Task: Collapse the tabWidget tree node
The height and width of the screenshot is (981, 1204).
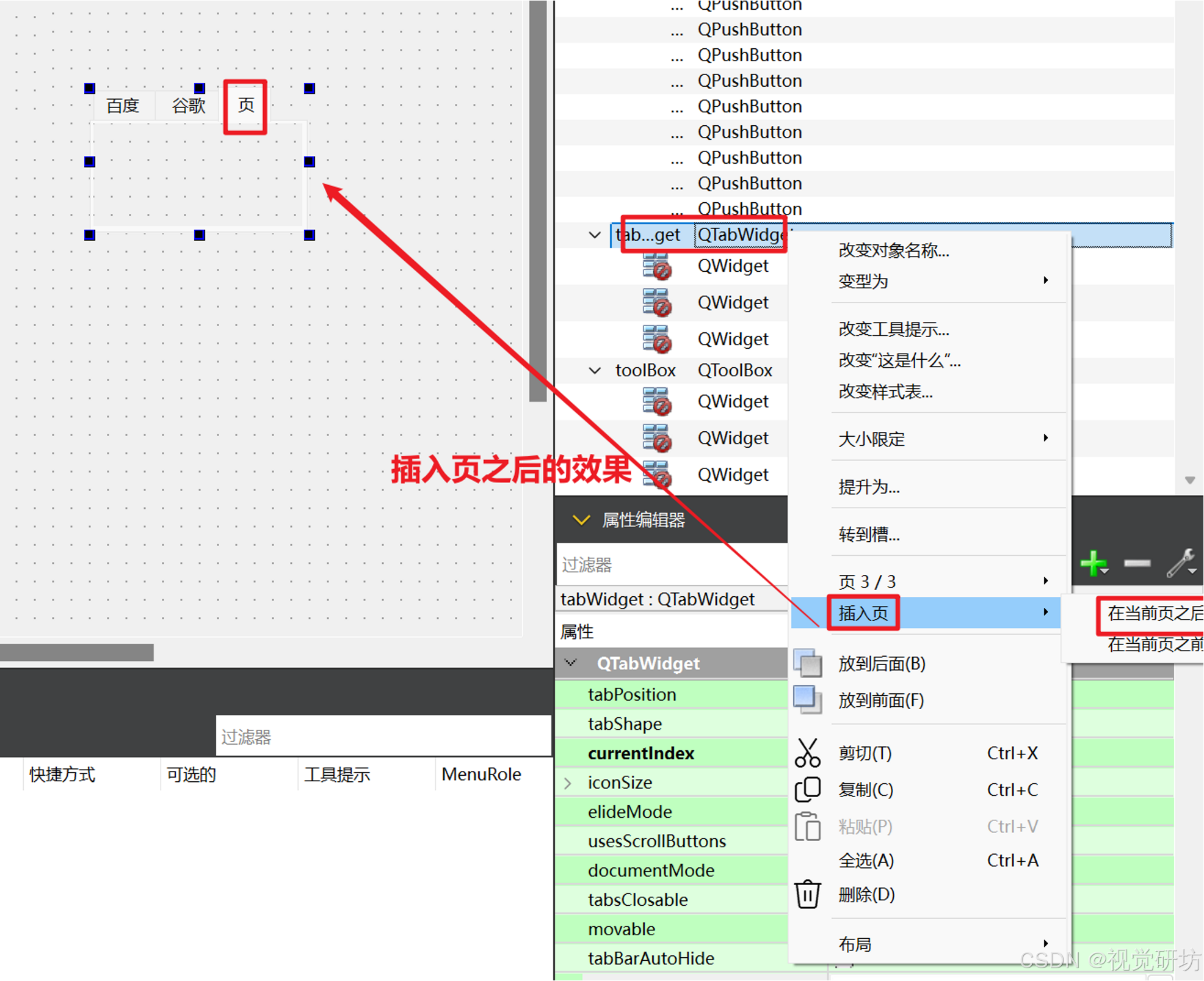Action: click(595, 235)
